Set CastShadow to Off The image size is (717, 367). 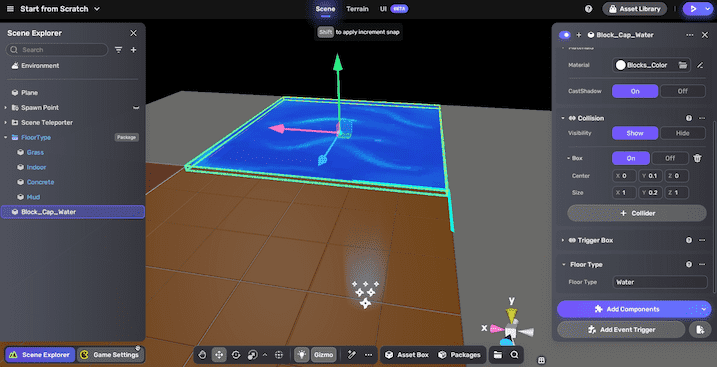click(683, 91)
